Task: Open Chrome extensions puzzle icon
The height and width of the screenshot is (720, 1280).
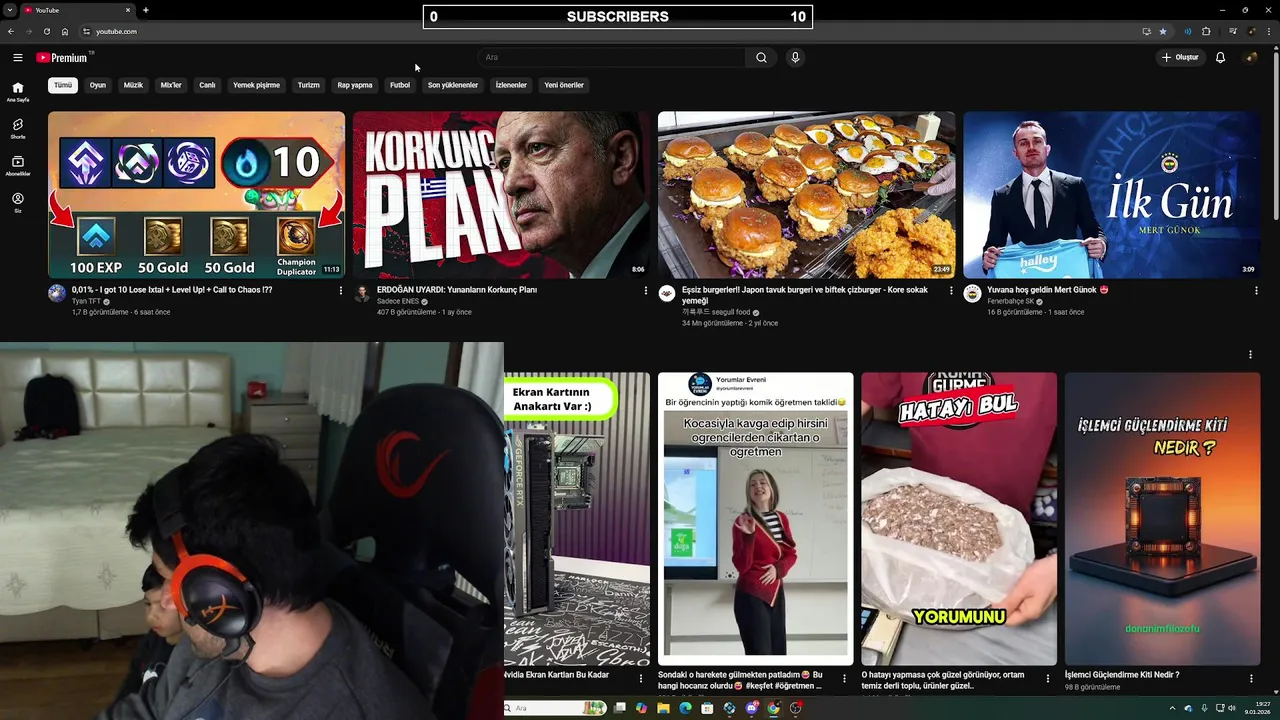Action: pos(1206,31)
